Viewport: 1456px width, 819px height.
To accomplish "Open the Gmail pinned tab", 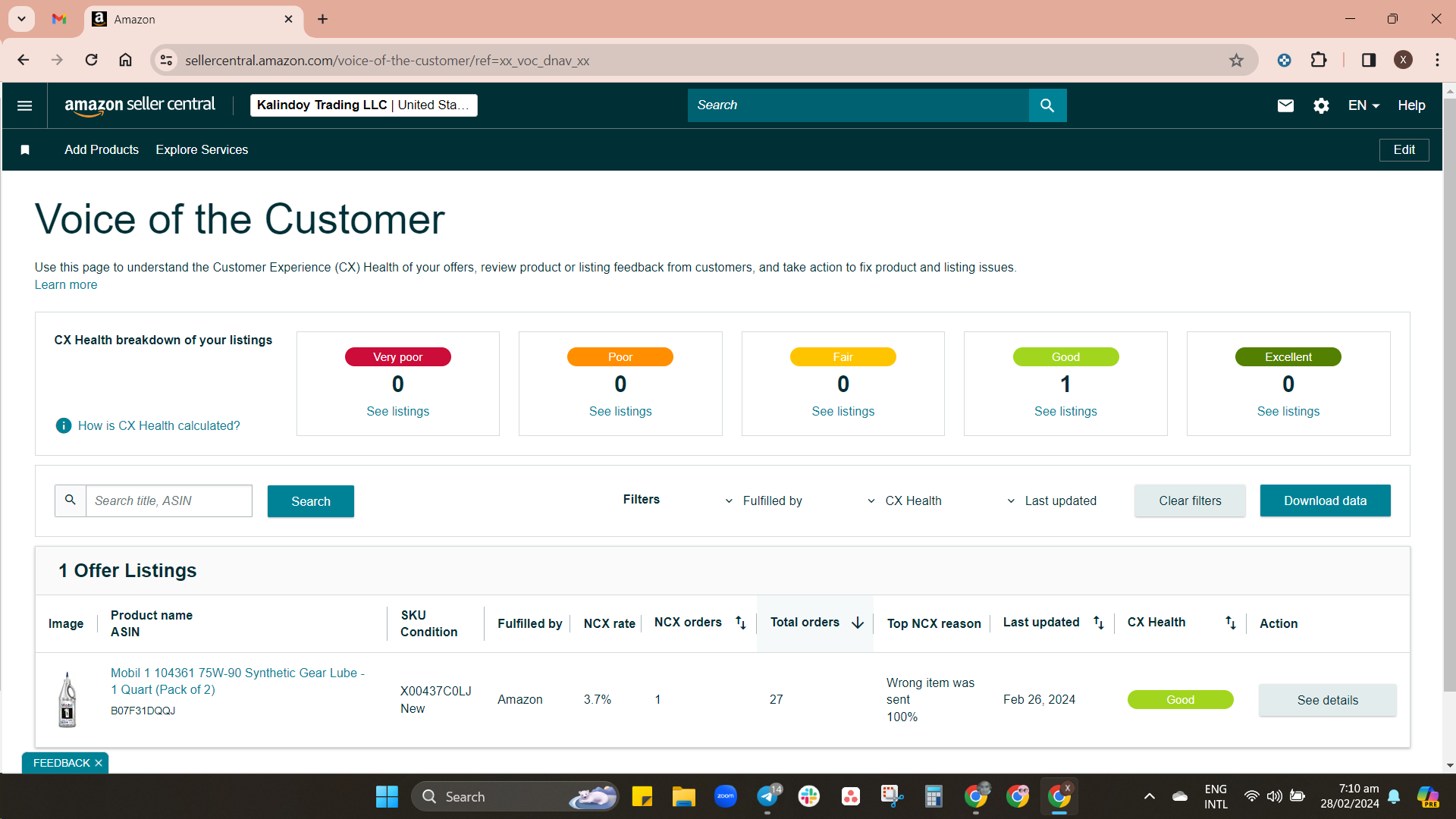I will coord(59,19).
